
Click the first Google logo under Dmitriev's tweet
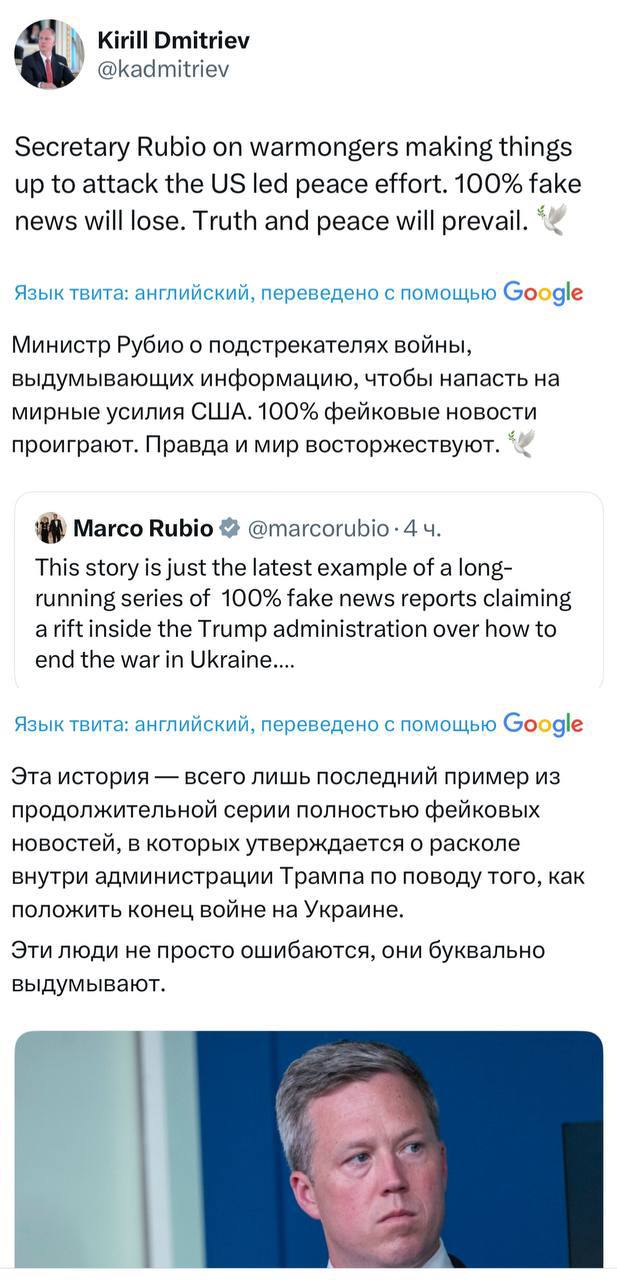click(x=543, y=292)
